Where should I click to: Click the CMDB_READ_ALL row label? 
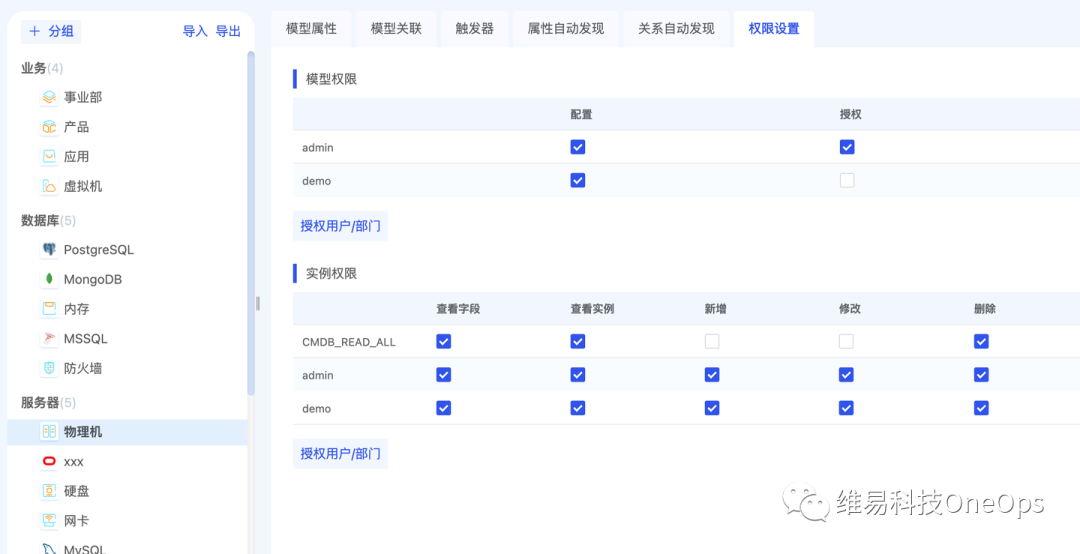349,342
